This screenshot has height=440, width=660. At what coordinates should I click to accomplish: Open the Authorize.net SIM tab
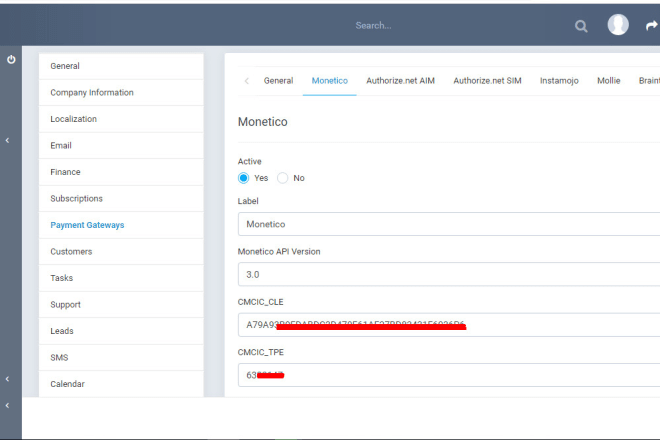point(487,80)
